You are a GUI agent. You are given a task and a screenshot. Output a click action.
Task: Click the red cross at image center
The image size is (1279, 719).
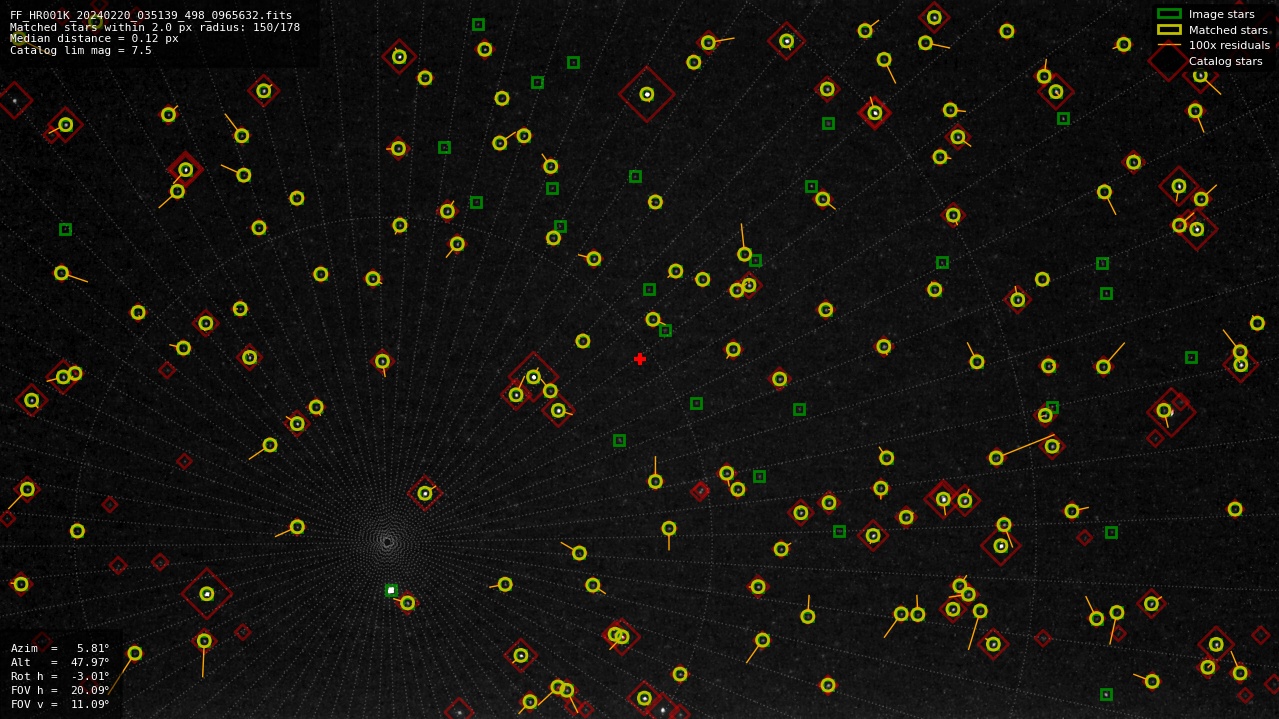(640, 359)
